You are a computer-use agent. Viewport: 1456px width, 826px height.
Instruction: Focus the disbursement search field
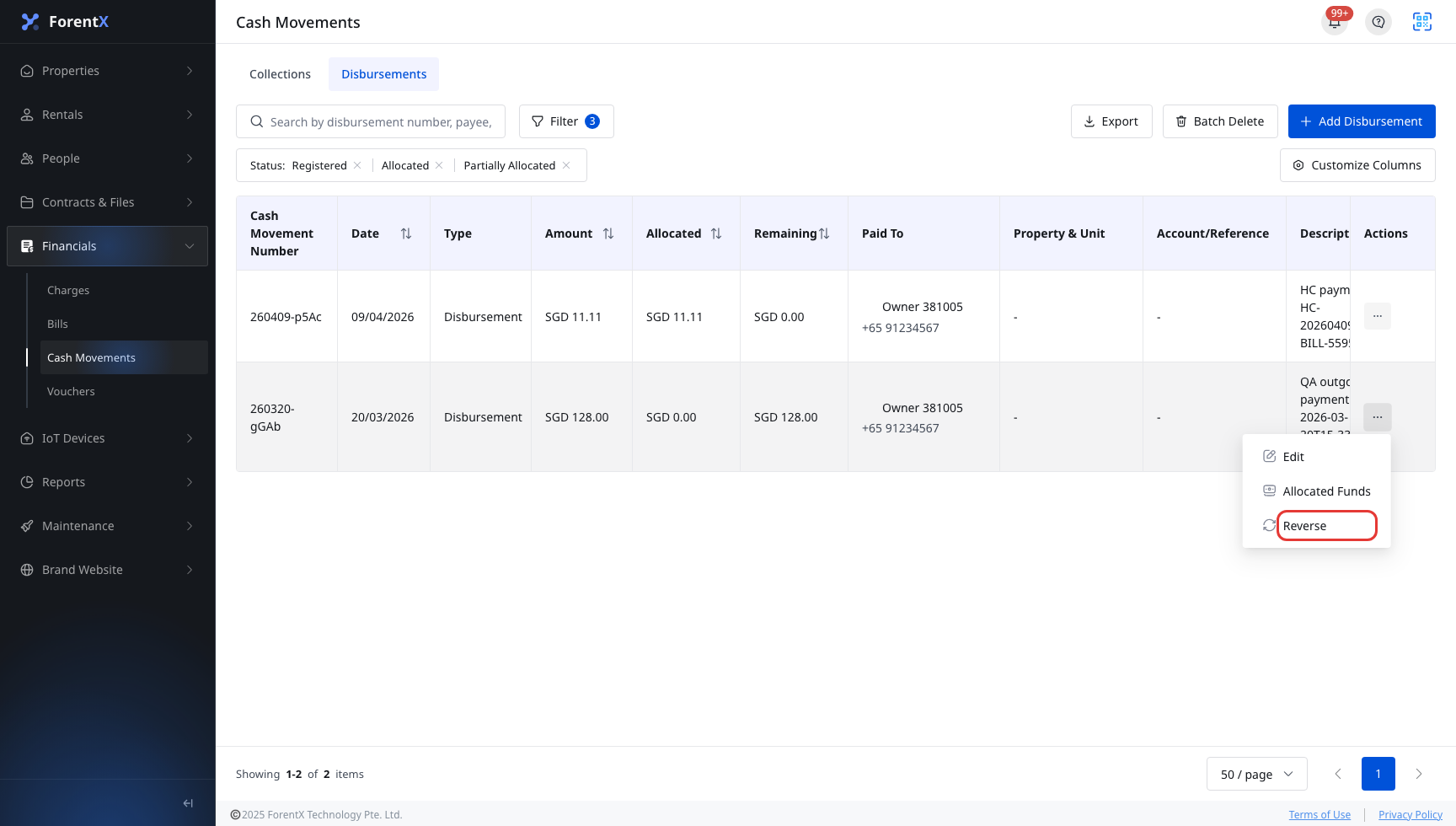click(371, 121)
